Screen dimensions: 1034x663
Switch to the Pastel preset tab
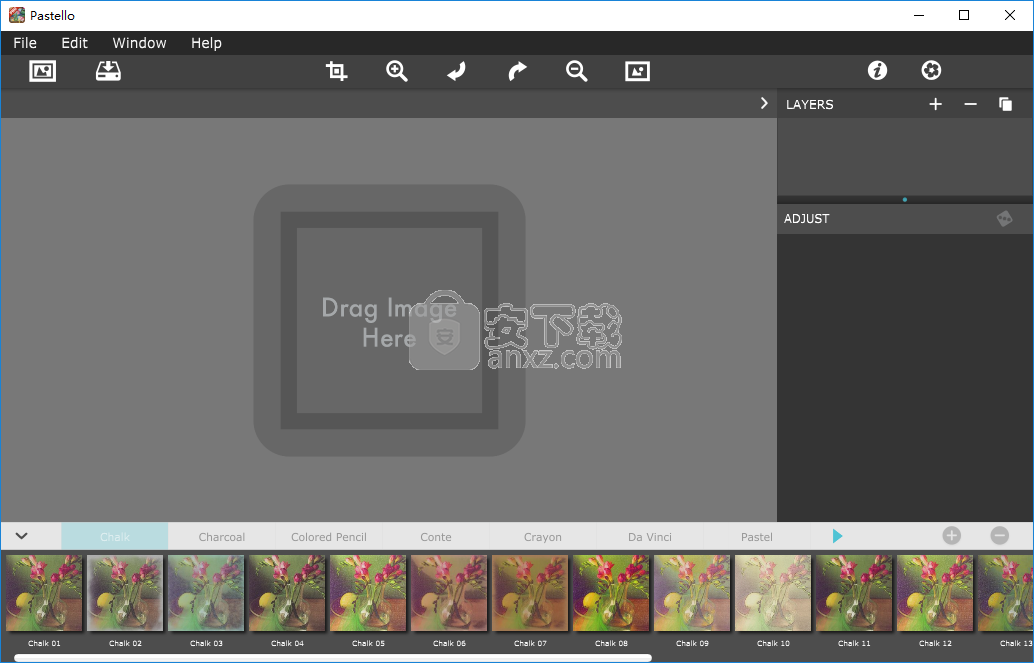tap(756, 536)
